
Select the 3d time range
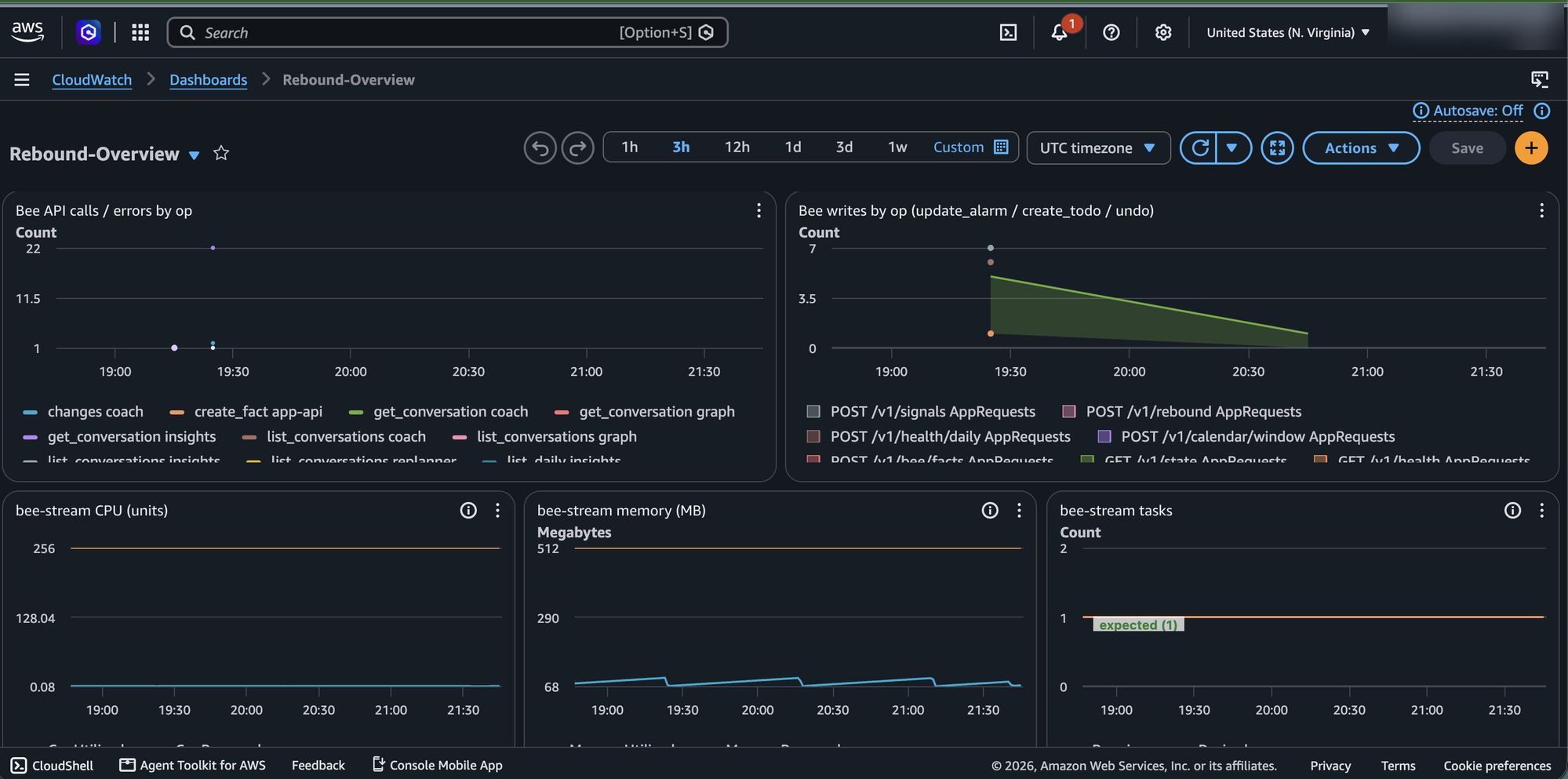pos(844,147)
